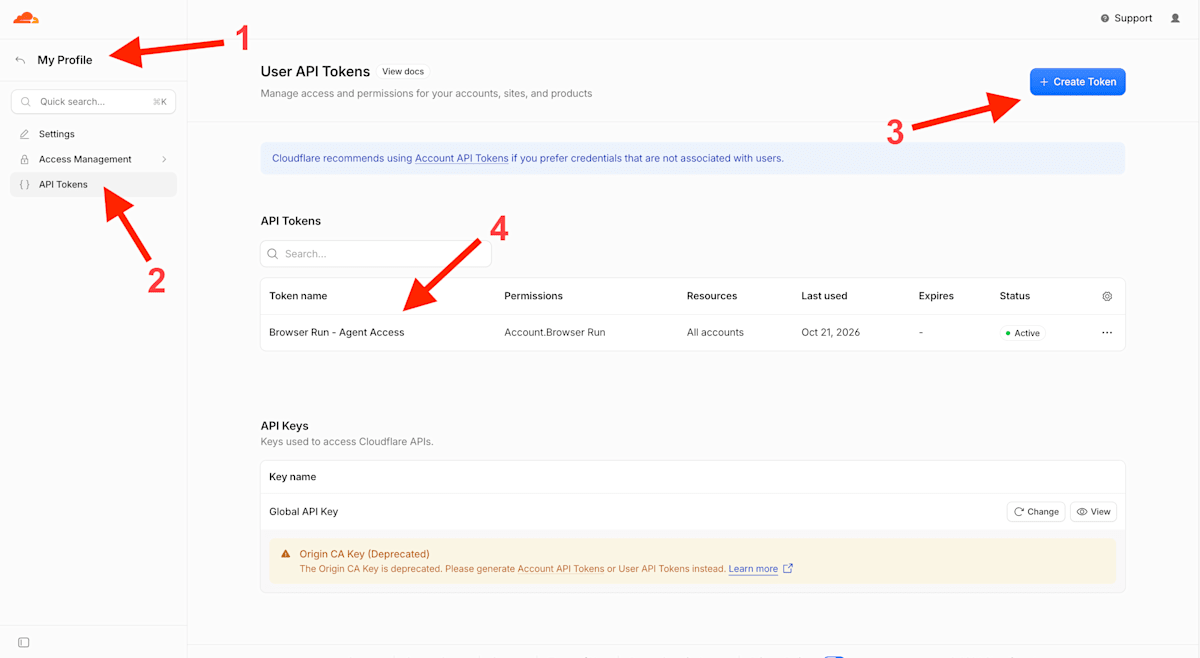This screenshot has height=658, width=1200.
Task: Click the Last used column header
Action: 824,296
